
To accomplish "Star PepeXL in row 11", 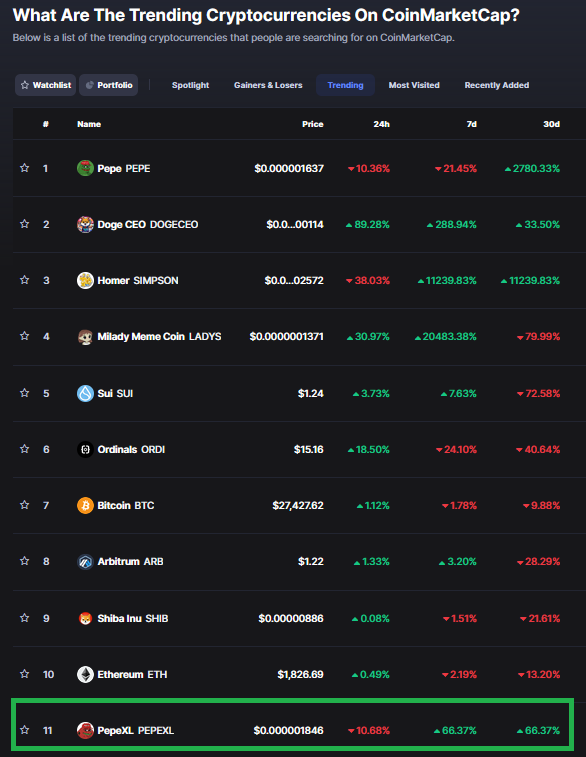I will click(25, 729).
